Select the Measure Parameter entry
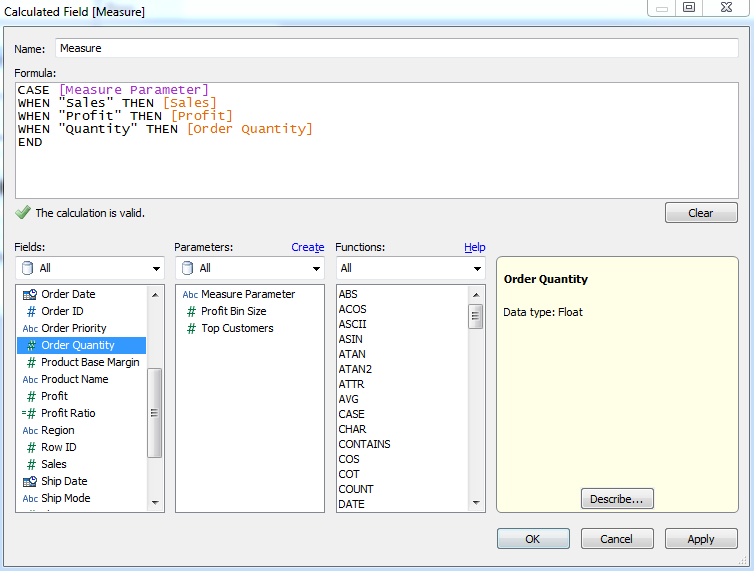This screenshot has width=754, height=571. tap(250, 294)
